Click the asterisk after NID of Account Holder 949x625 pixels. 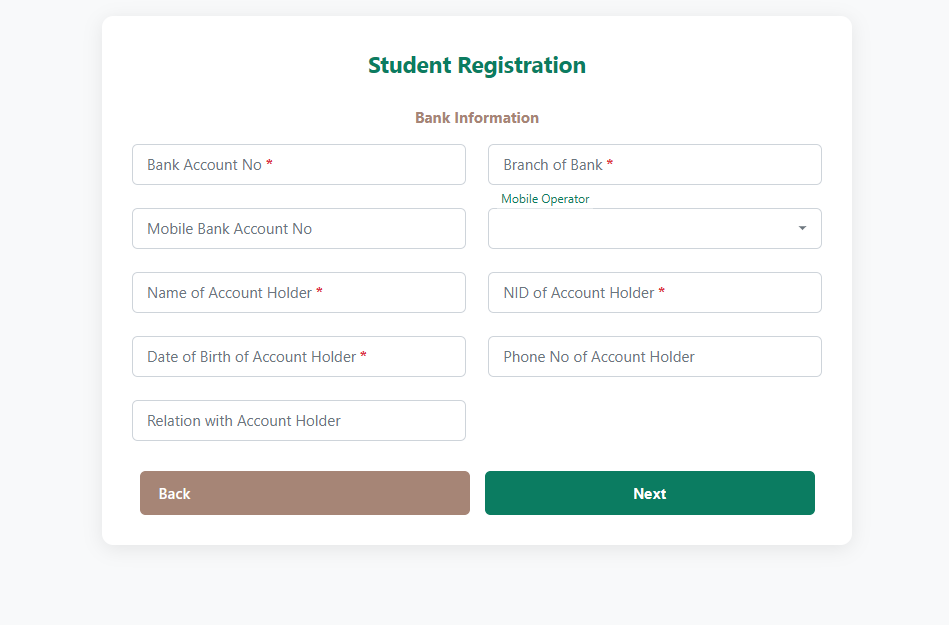click(x=661, y=292)
